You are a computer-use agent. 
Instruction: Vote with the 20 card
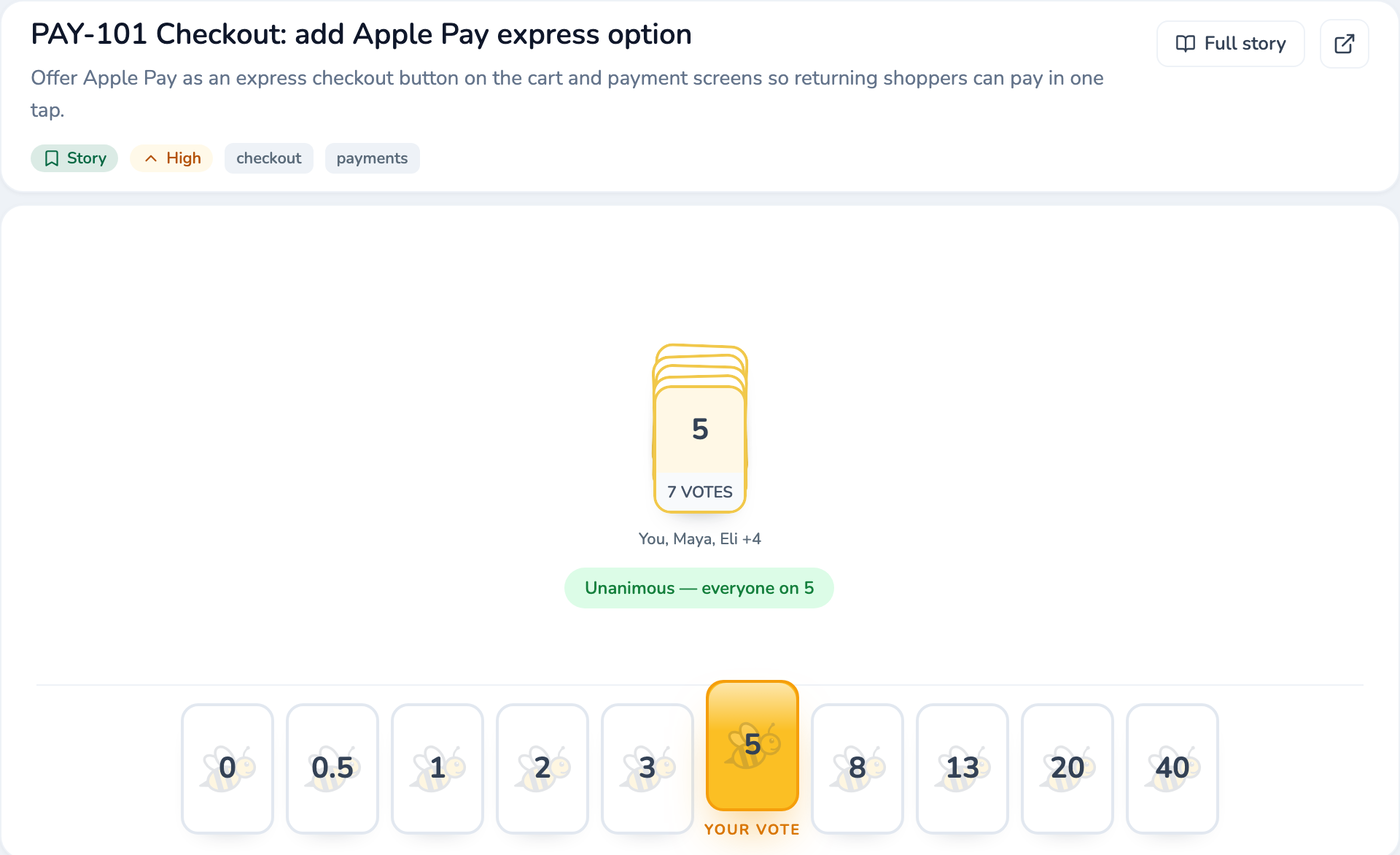(x=1067, y=768)
